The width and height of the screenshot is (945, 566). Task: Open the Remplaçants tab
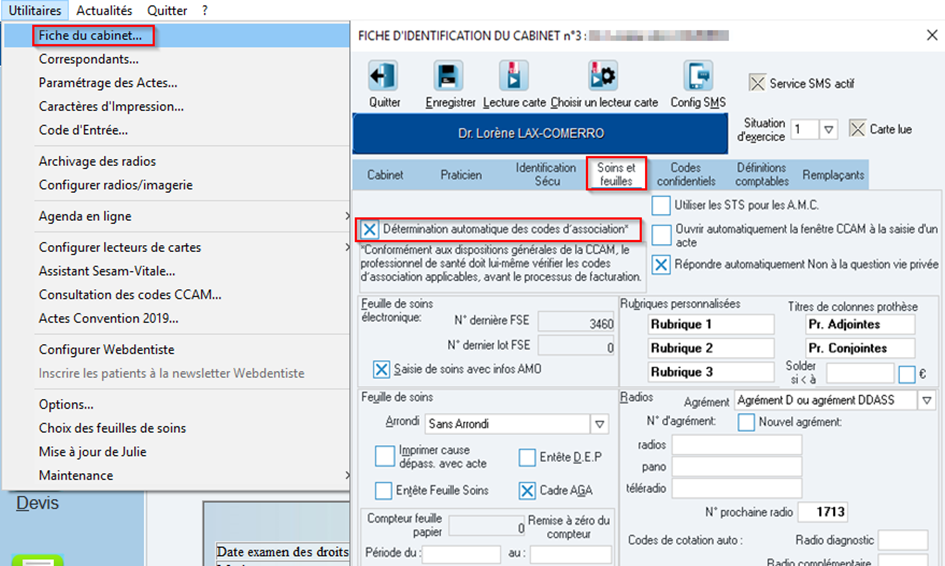click(833, 175)
